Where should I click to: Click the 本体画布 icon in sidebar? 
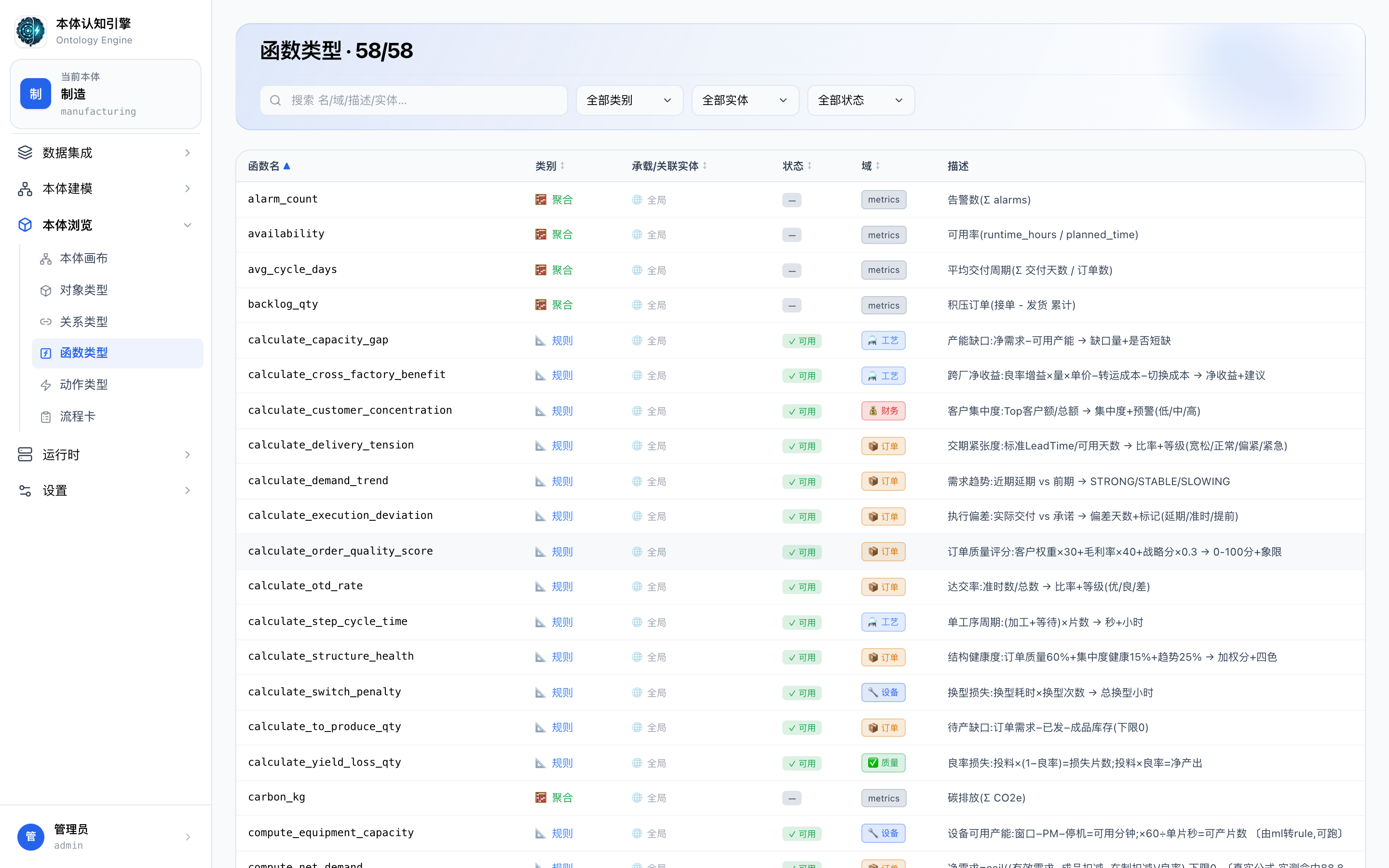(x=46, y=259)
